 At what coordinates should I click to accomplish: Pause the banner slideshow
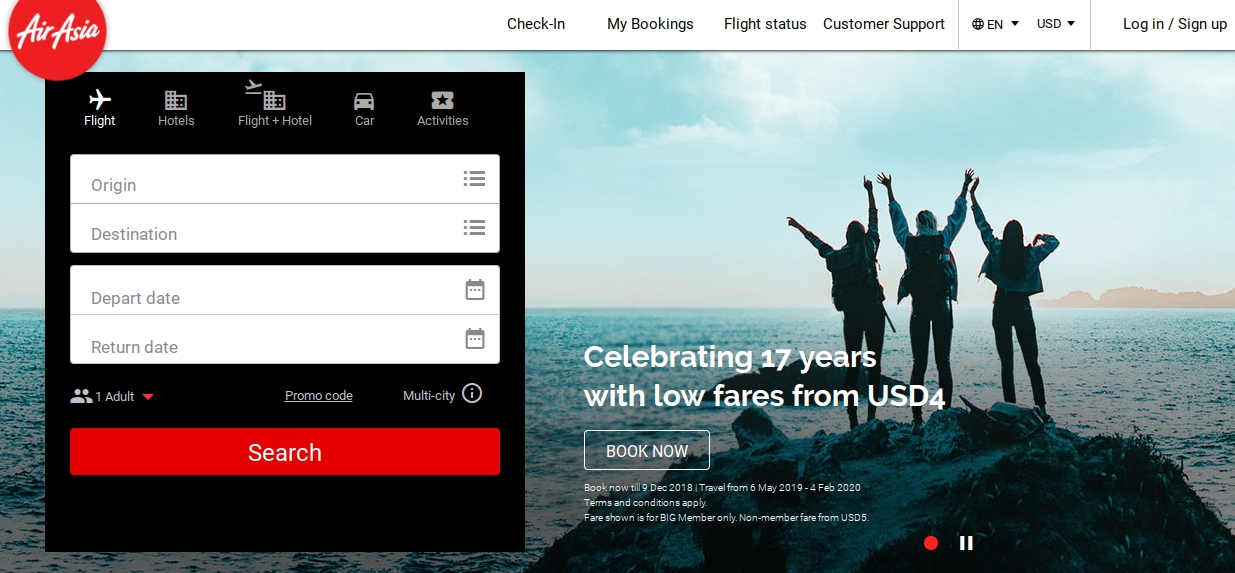pyautogui.click(x=966, y=543)
